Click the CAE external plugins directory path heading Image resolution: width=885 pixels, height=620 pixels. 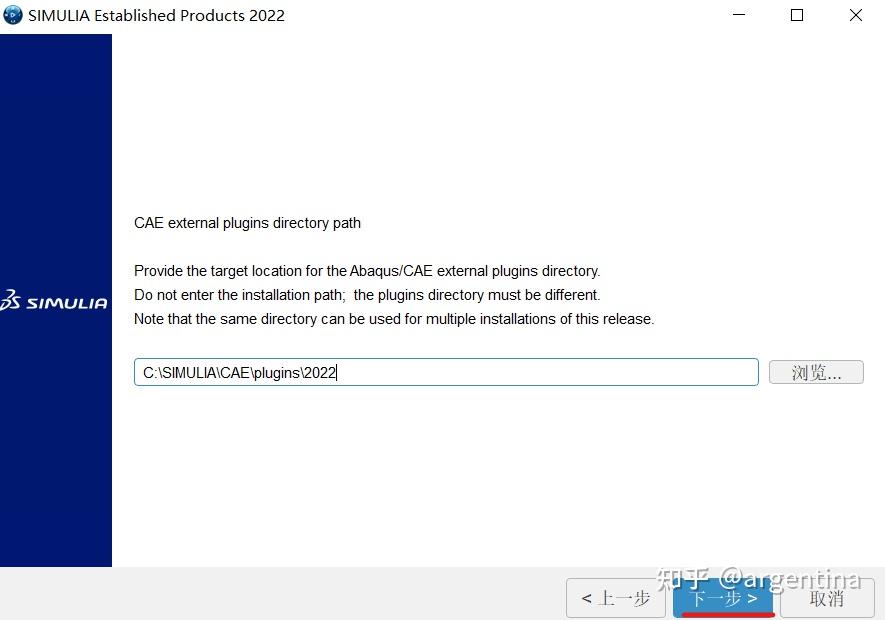[247, 222]
